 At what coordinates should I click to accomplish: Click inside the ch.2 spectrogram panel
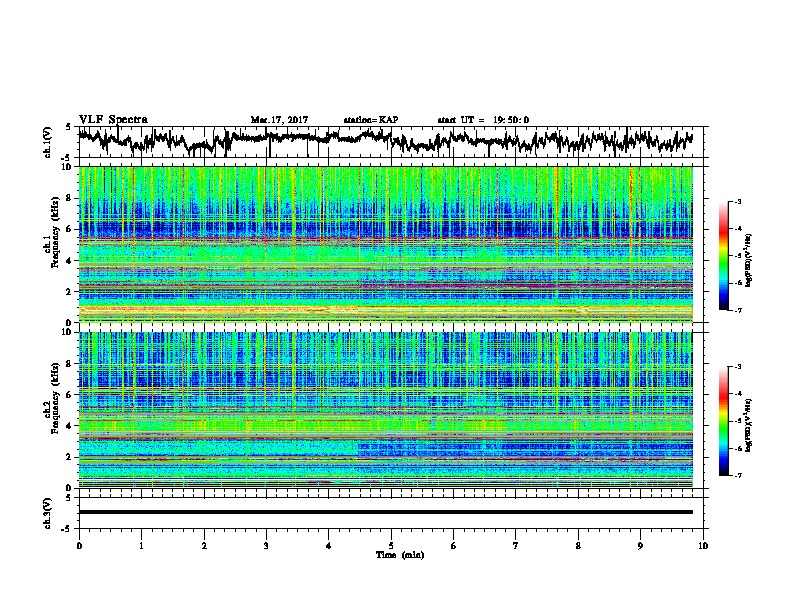(x=385, y=410)
